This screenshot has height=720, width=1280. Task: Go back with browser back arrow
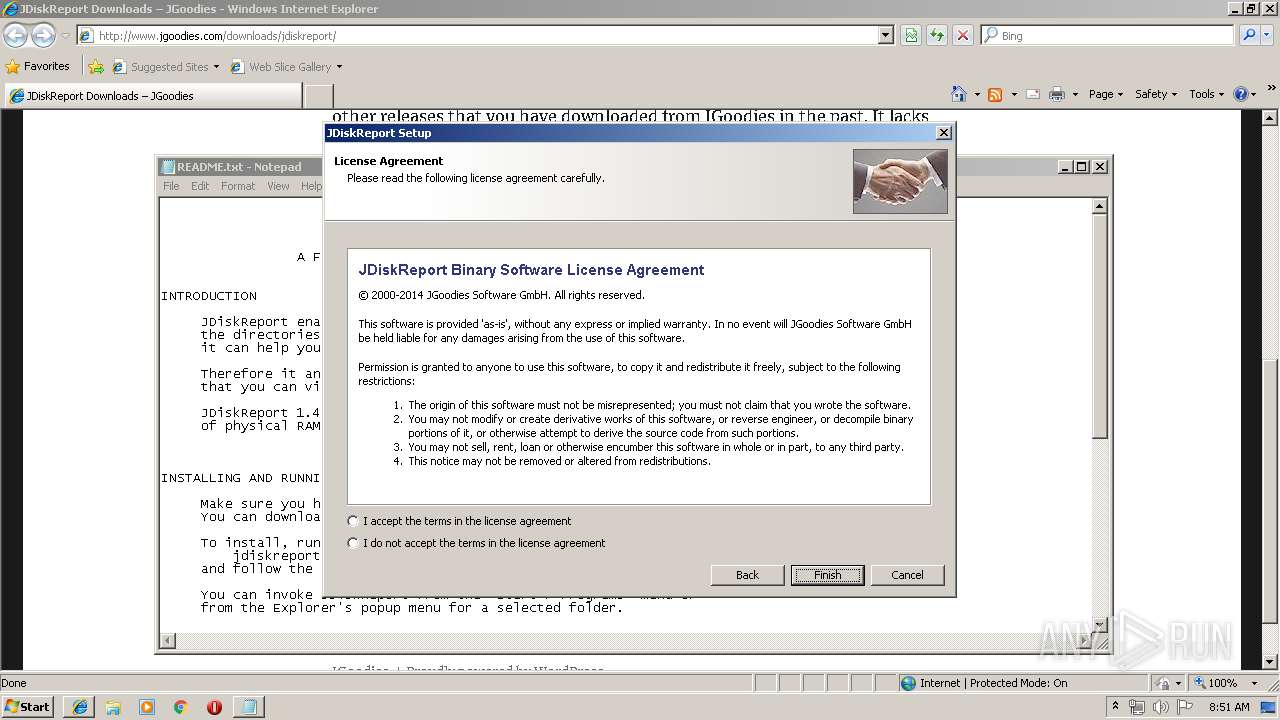click(x=15, y=36)
